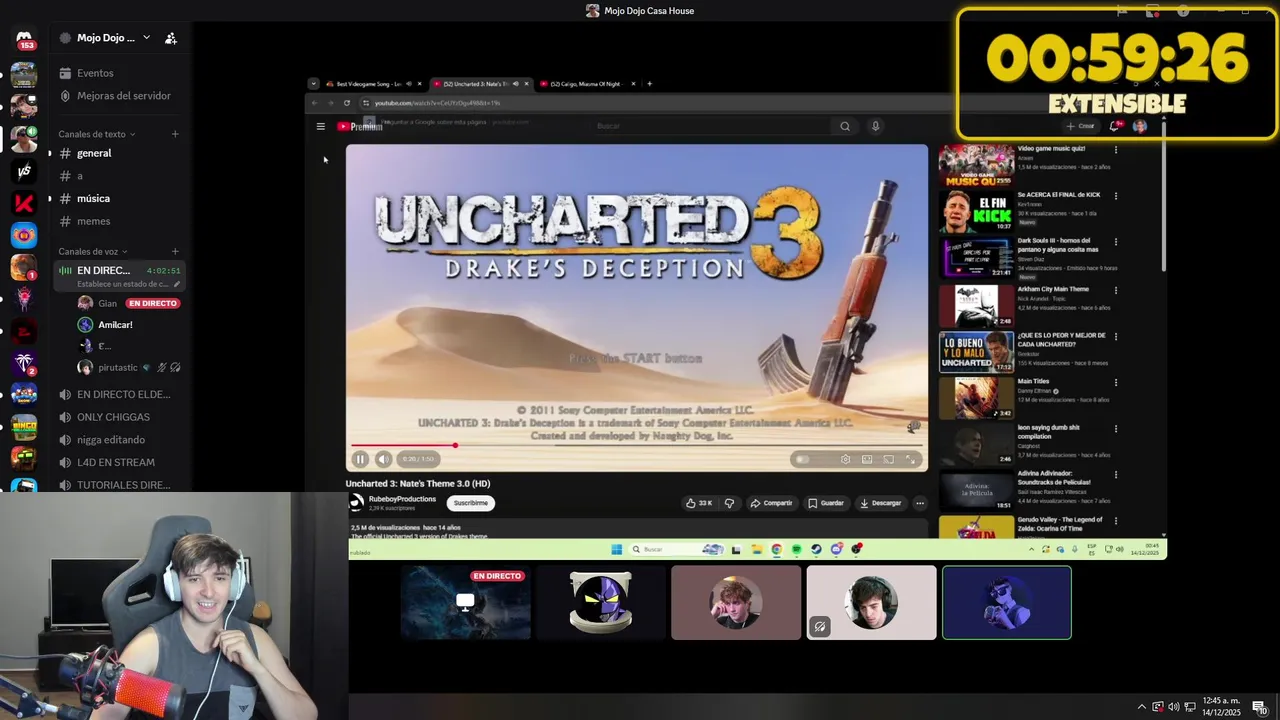Mute the YouTube player volume
The height and width of the screenshot is (720, 1280).
(x=383, y=459)
